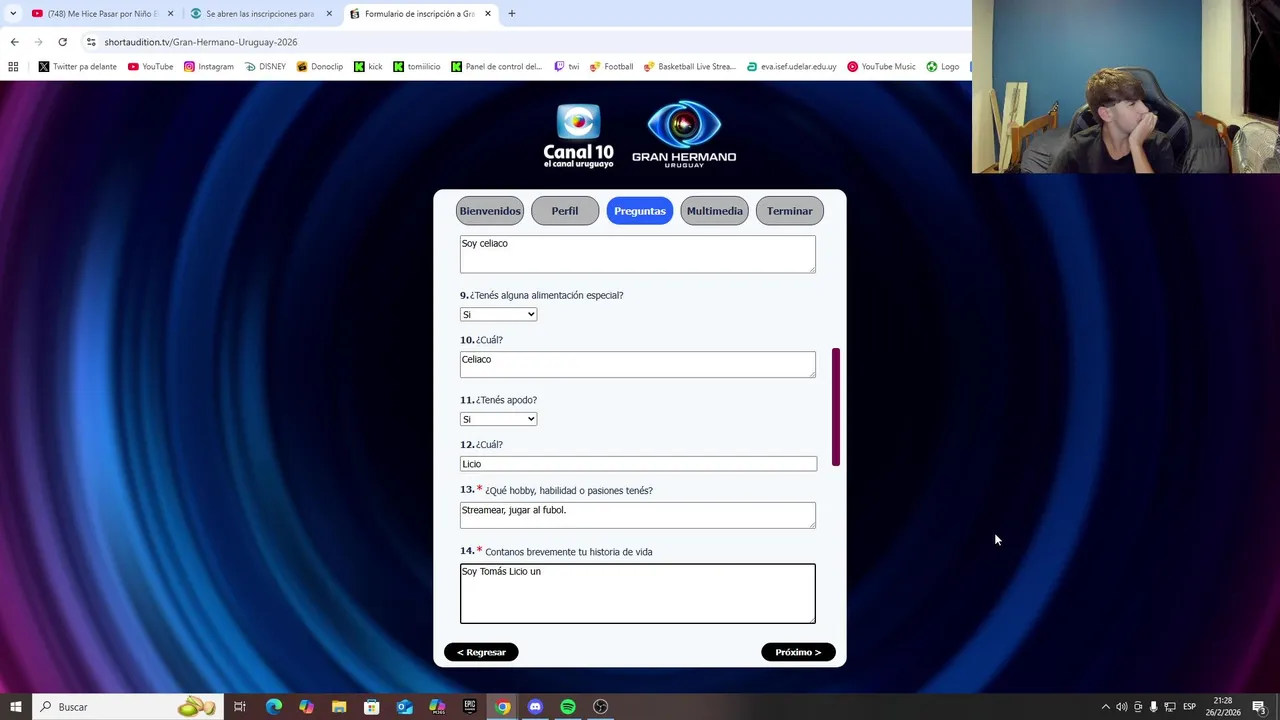Open Copilot from the taskbar

306,707
